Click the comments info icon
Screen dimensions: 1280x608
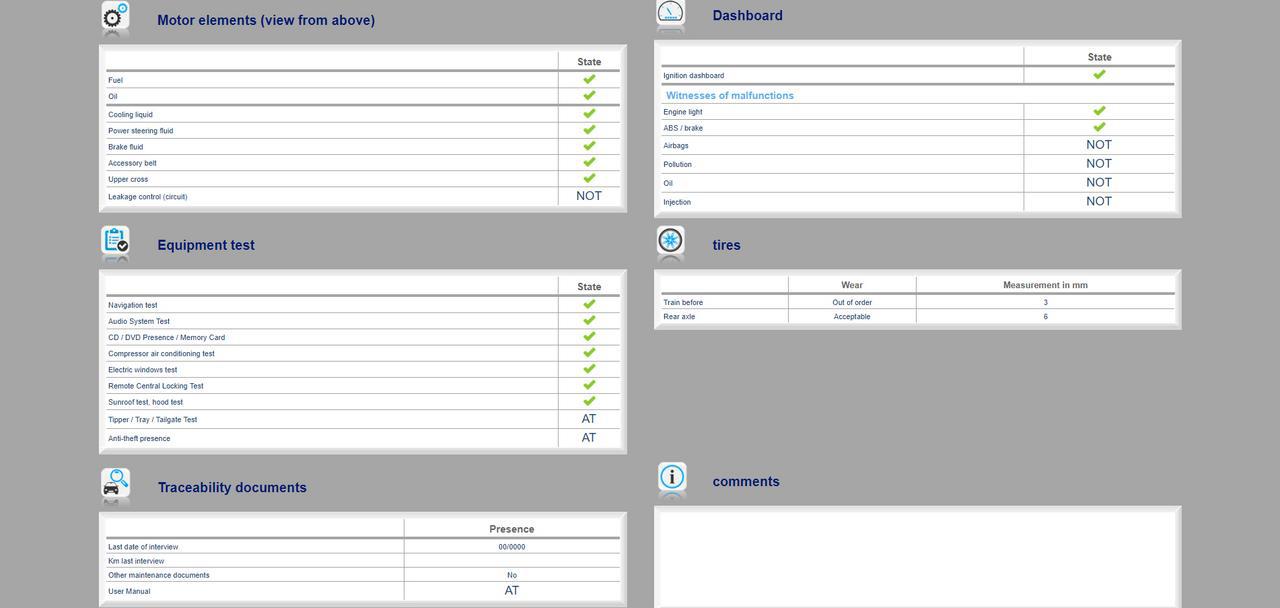click(671, 477)
